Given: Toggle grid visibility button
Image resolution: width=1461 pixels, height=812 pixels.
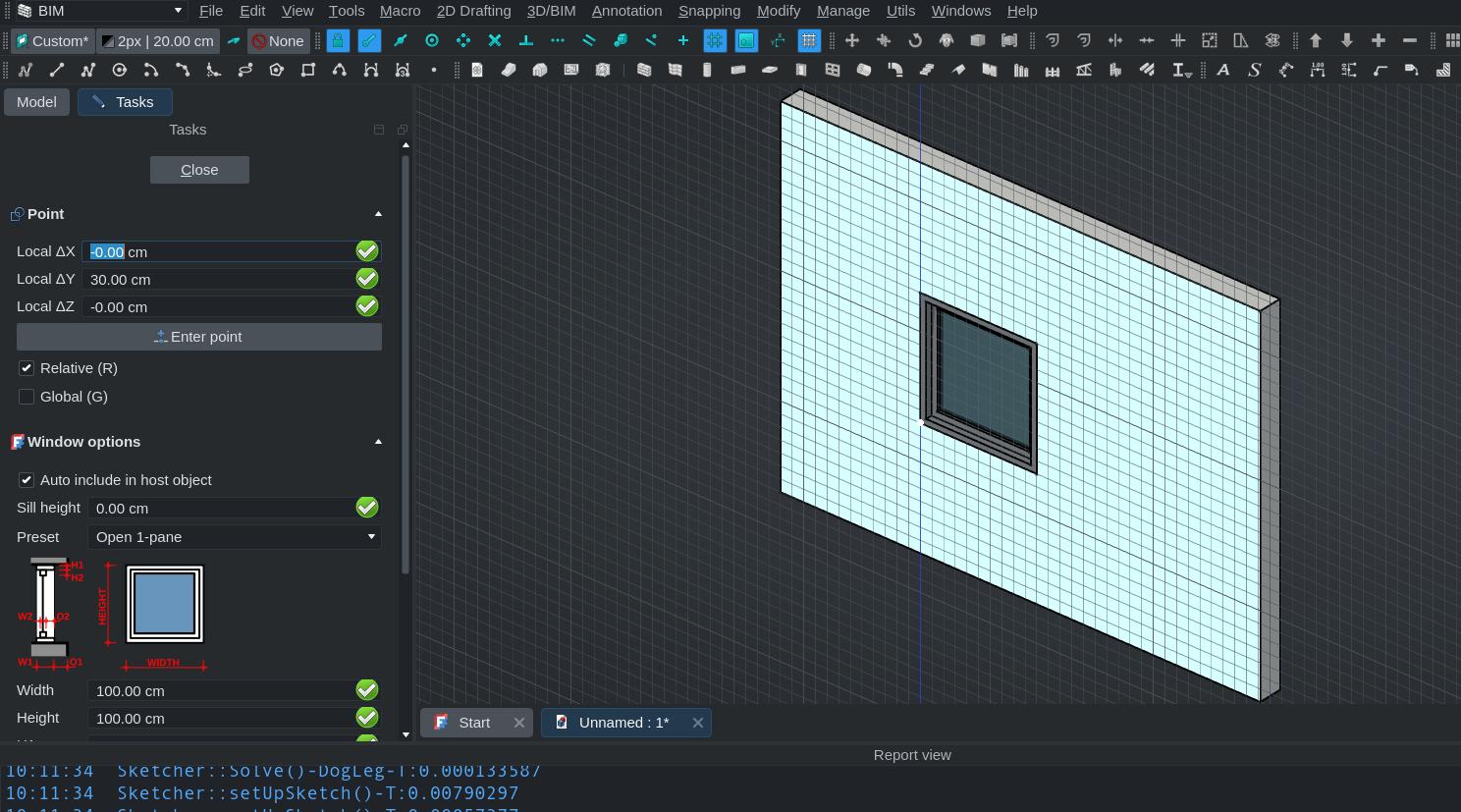Looking at the screenshot, I should (x=809, y=40).
